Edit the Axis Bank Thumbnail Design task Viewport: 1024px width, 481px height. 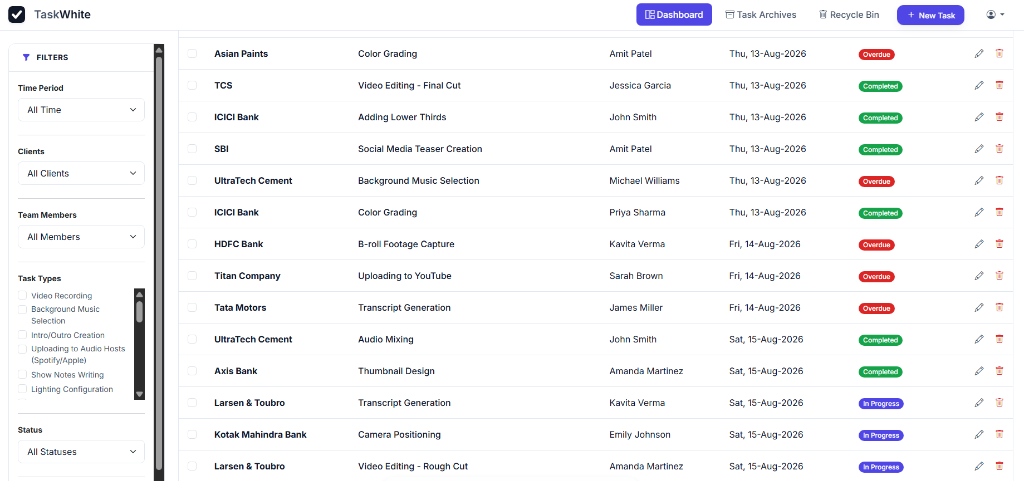(978, 371)
